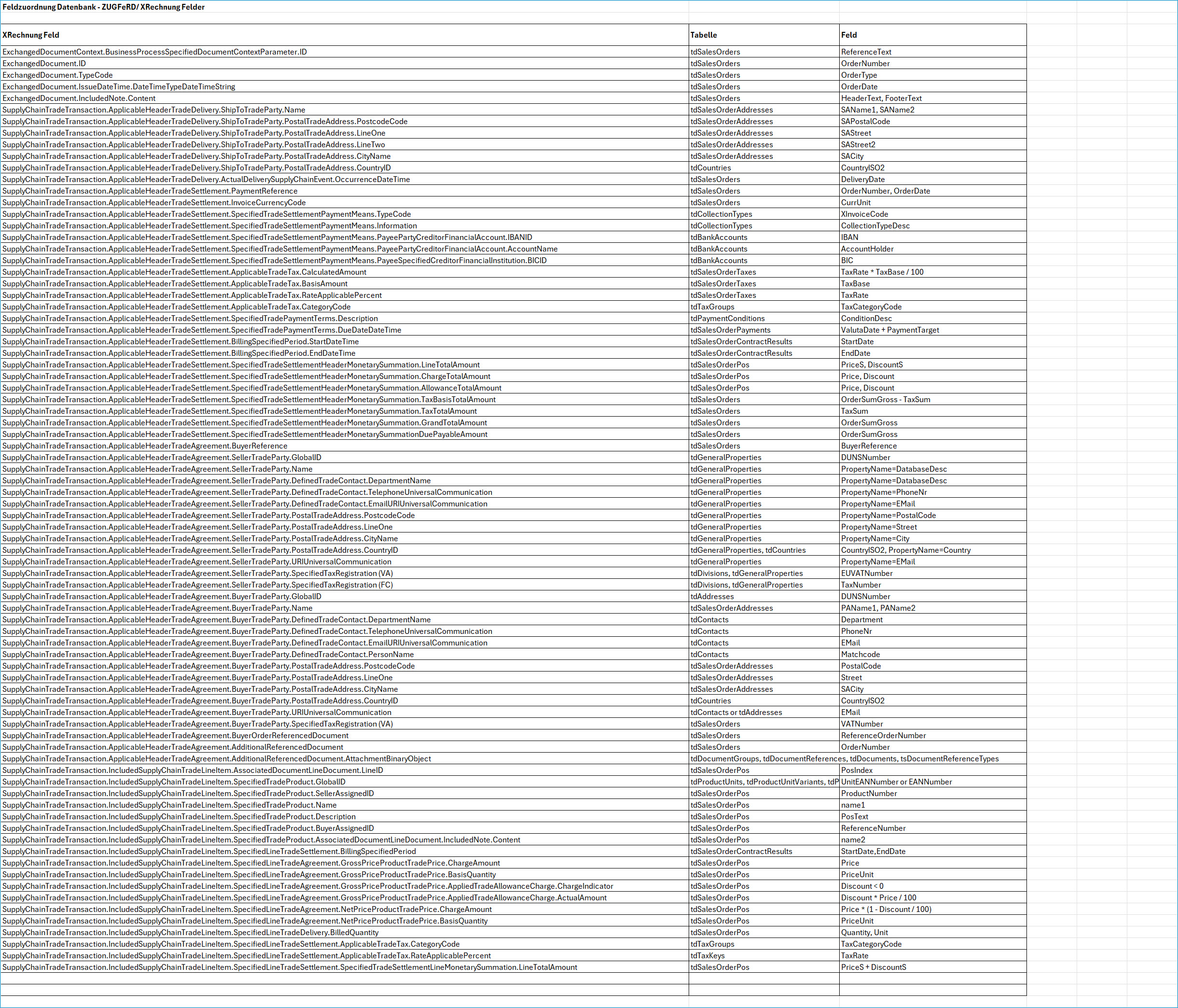Viewport: 1178px width, 1008px height.
Task: Select the 'Discount * Price / 100' cell
Action: [932, 897]
